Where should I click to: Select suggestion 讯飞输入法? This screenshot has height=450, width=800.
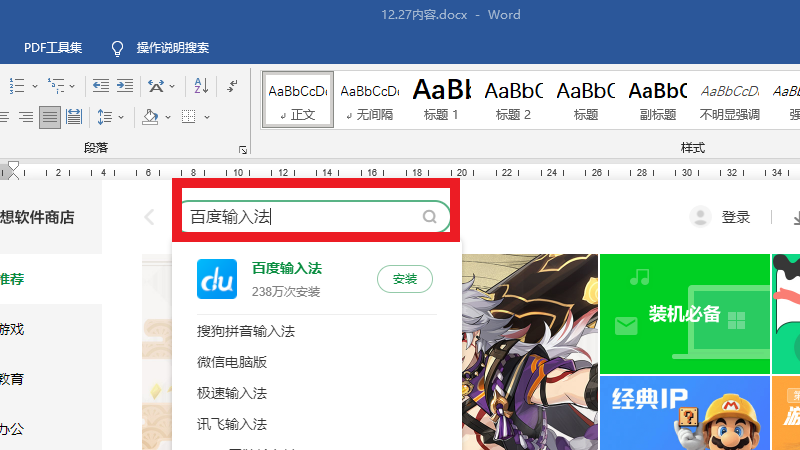click(x=232, y=424)
